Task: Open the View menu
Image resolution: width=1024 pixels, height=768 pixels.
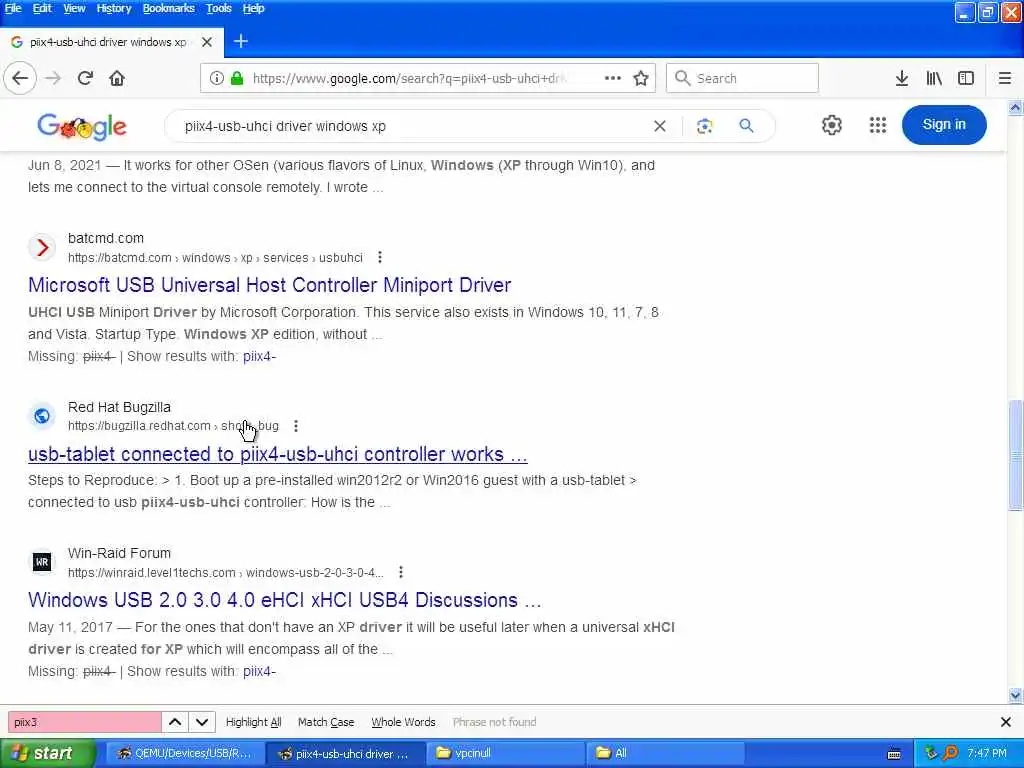Action: coord(74,8)
